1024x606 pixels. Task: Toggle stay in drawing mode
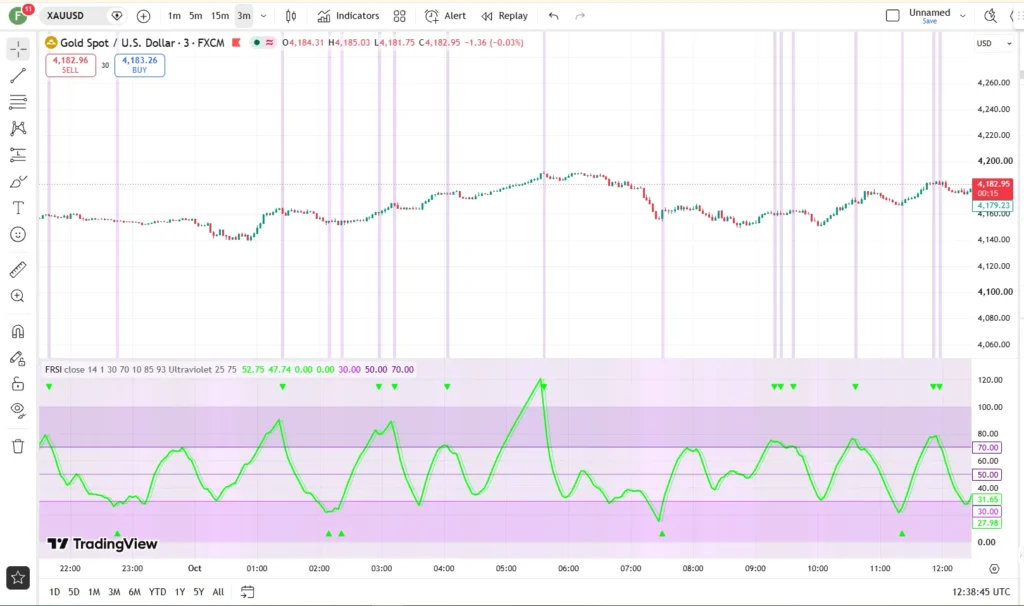(18, 358)
